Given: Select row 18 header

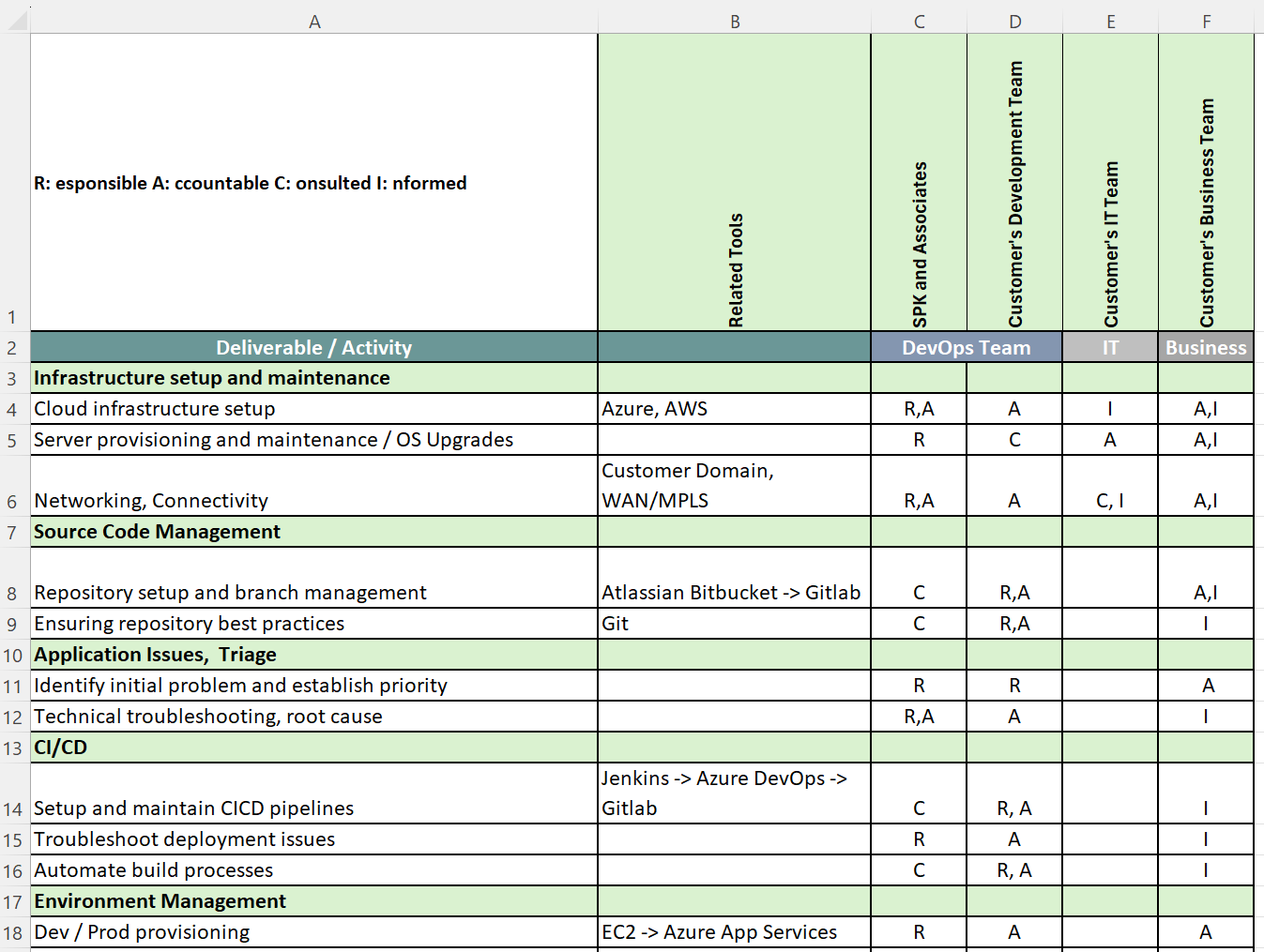Looking at the screenshot, I should tap(15, 932).
